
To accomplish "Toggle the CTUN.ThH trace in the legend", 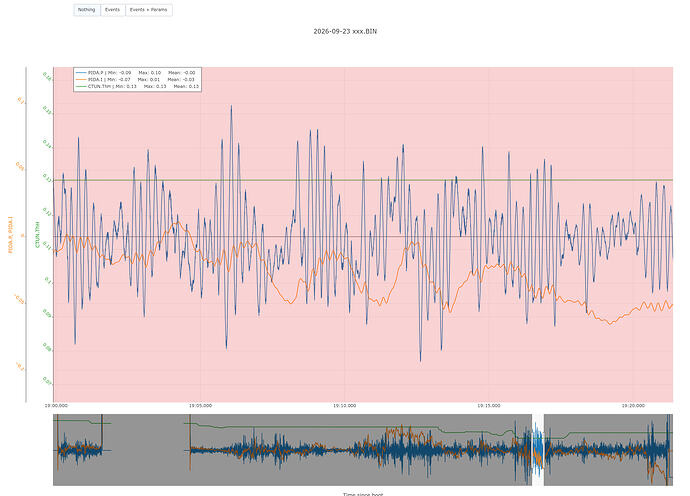I will (137, 87).
